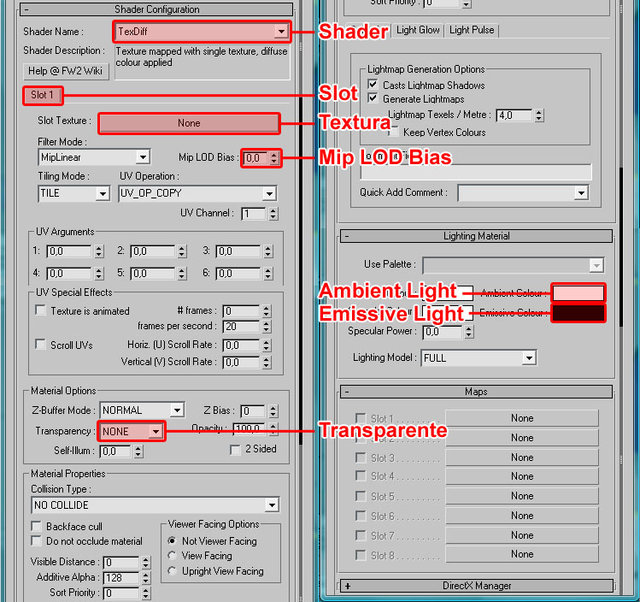Open the Shader Name dropdown
This screenshot has height=602, width=640.
click(280, 32)
